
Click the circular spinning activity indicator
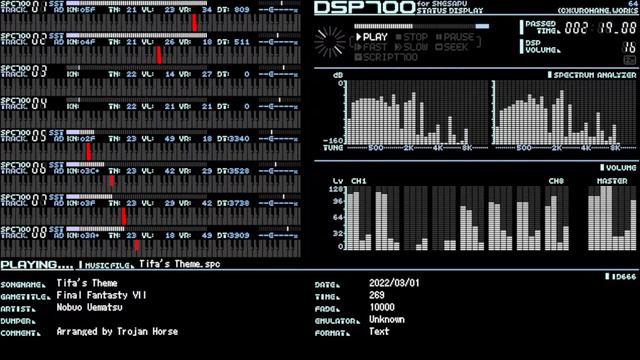(x=330, y=42)
